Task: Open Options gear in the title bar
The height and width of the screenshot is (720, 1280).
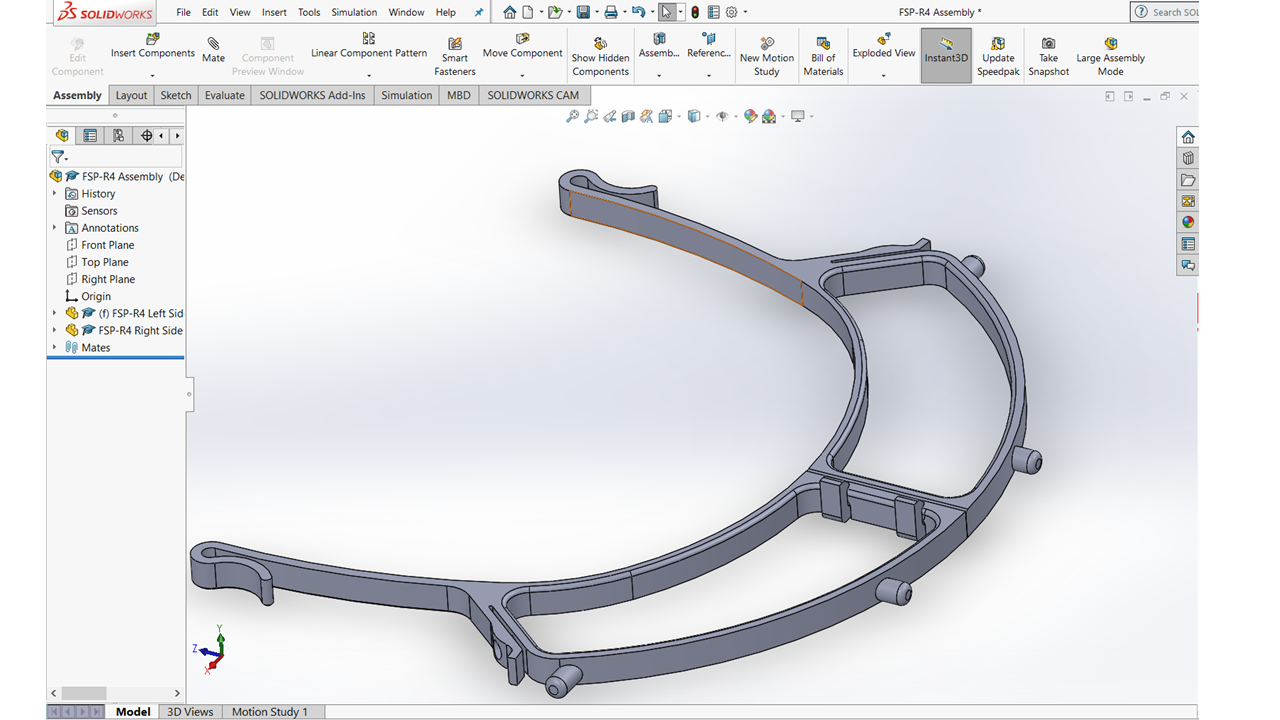Action: [731, 12]
